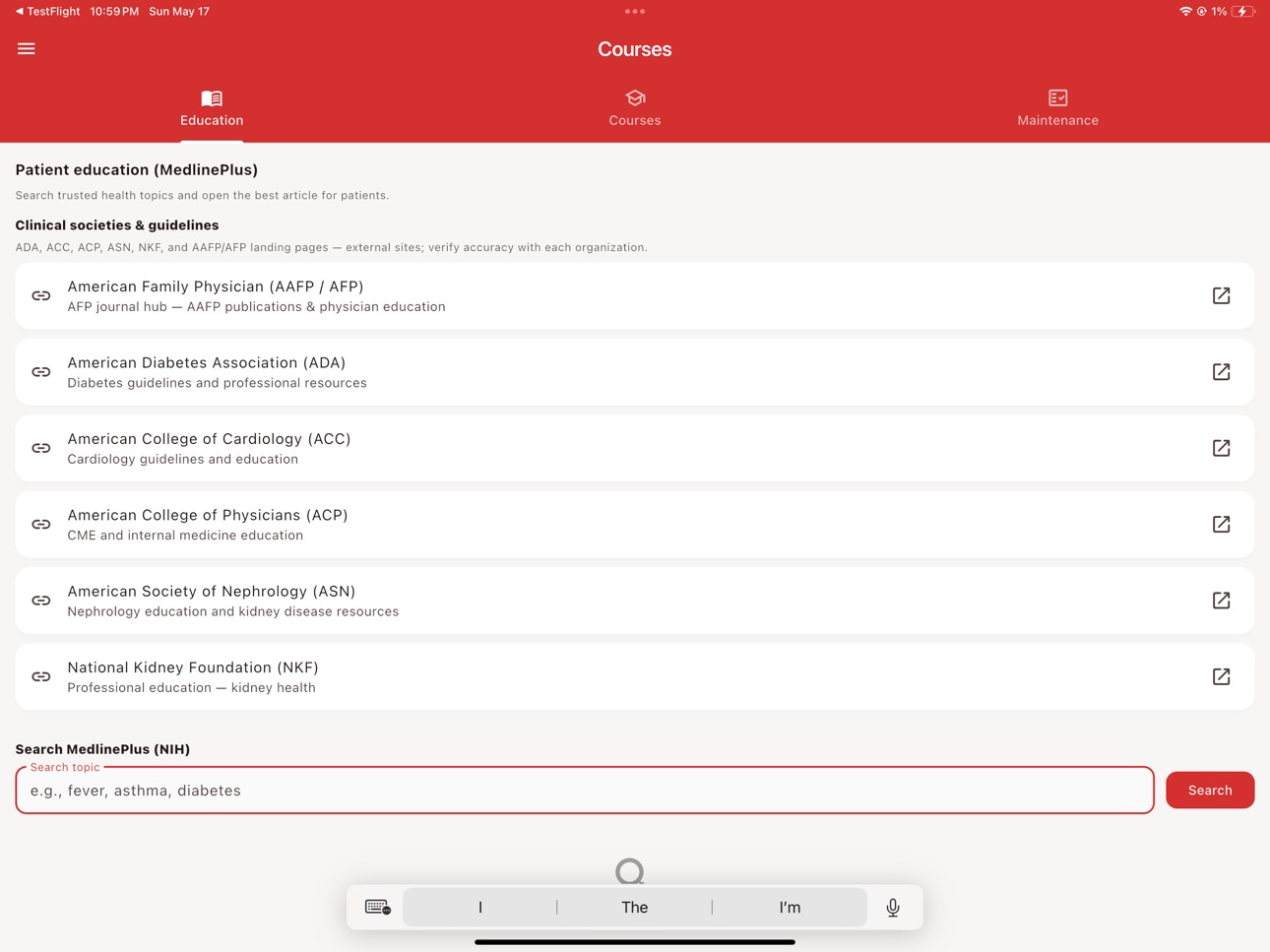This screenshot has height=952, width=1270.
Task: Choose the "I" keyboard suggestion
Action: tap(480, 907)
